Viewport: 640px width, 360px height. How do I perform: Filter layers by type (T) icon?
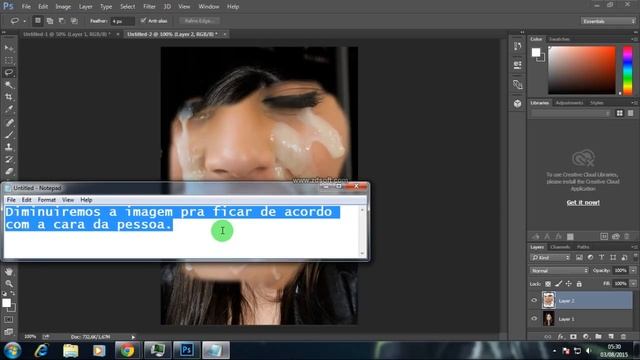pyautogui.click(x=602, y=258)
